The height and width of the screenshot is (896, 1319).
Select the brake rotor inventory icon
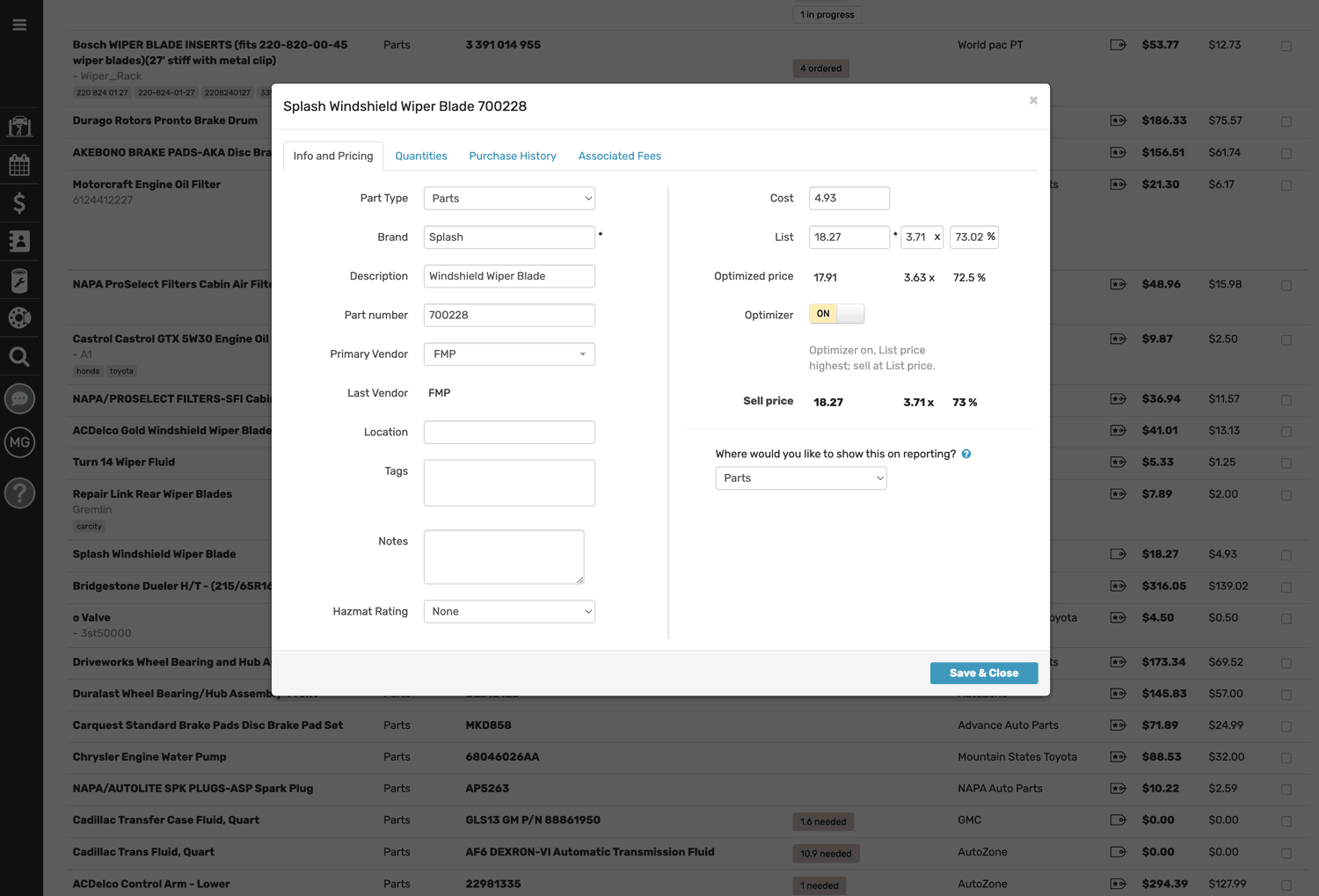[19, 317]
